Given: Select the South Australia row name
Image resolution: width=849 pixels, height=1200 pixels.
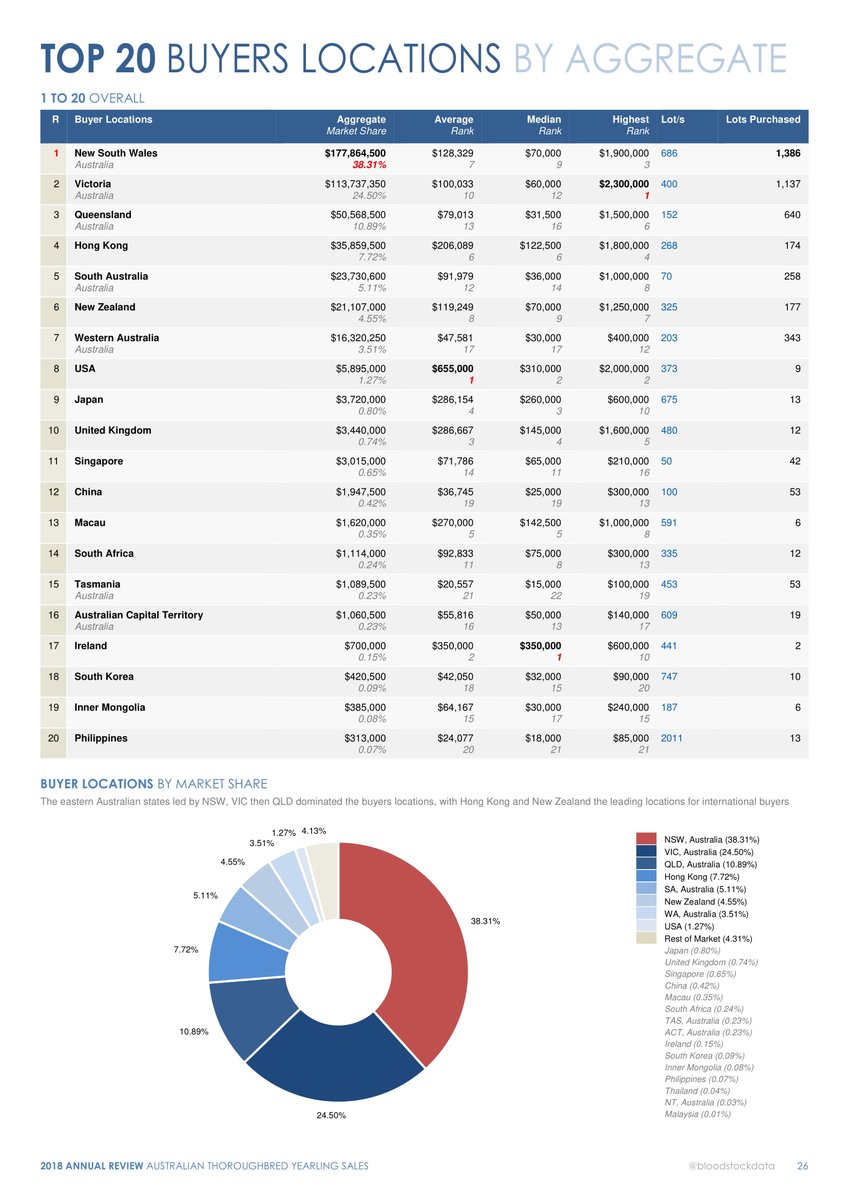Looking at the screenshot, I should pyautogui.click(x=112, y=276).
